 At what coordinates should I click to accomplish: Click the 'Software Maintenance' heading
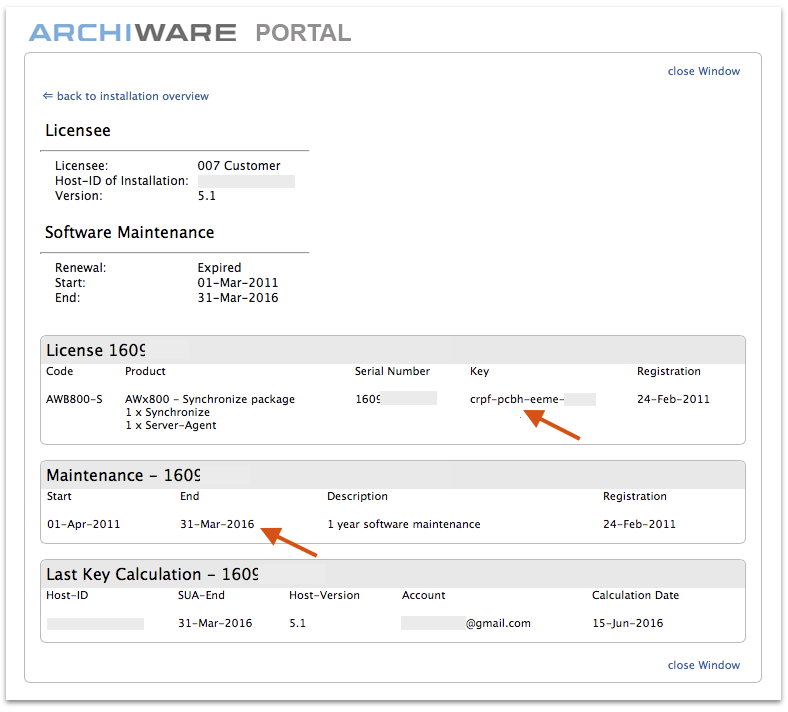[x=130, y=233]
